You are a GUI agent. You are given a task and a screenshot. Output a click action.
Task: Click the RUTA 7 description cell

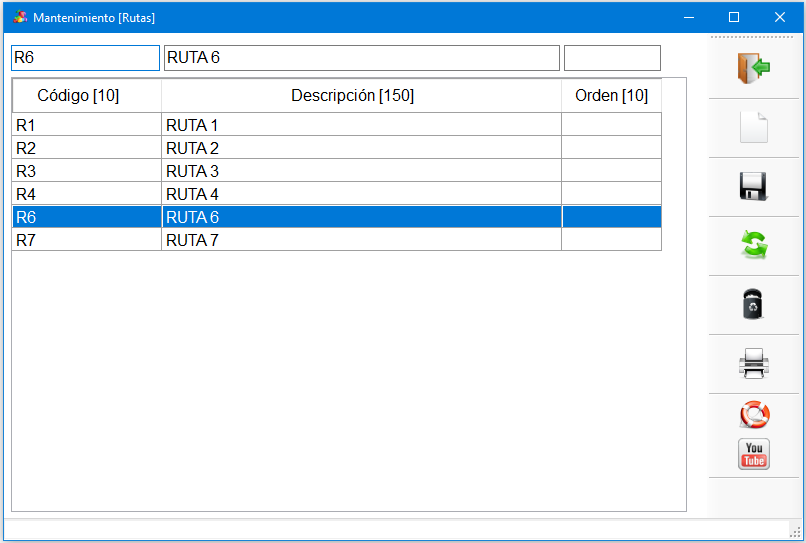pyautogui.click(x=361, y=240)
